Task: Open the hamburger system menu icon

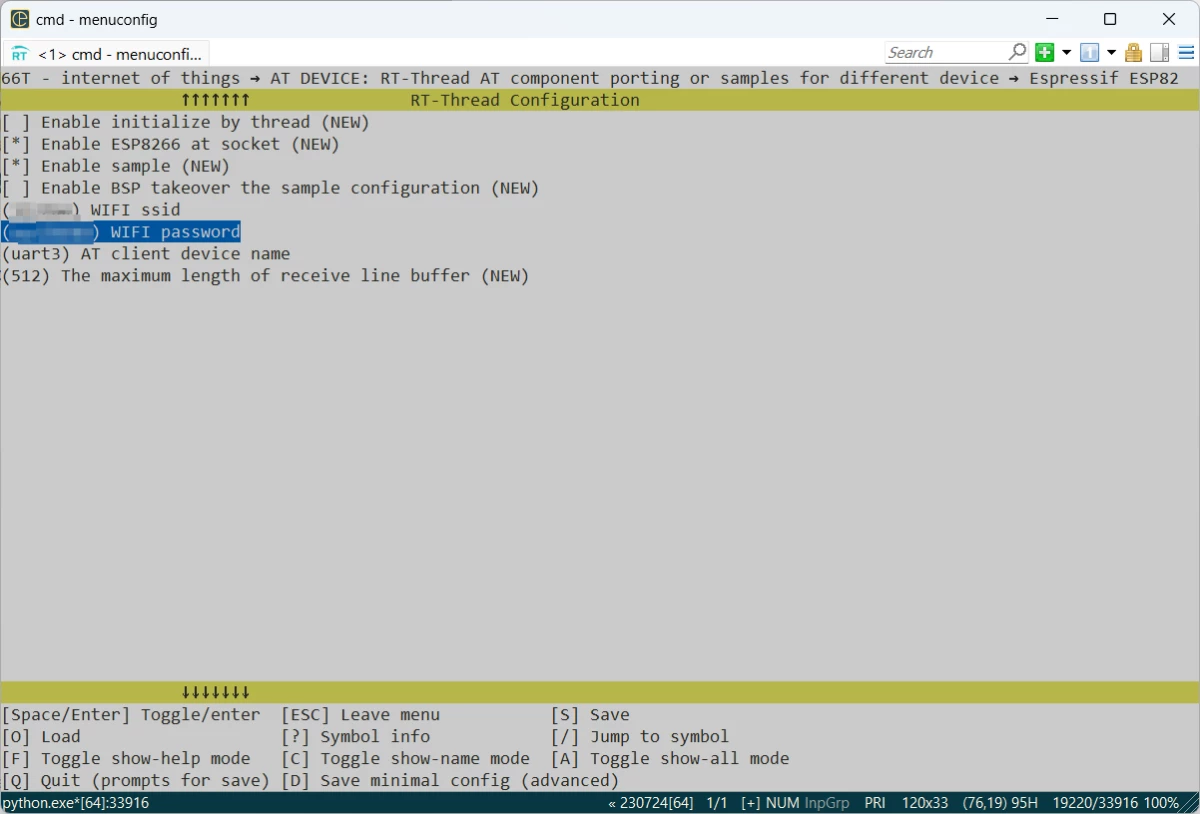Action: click(x=1184, y=52)
